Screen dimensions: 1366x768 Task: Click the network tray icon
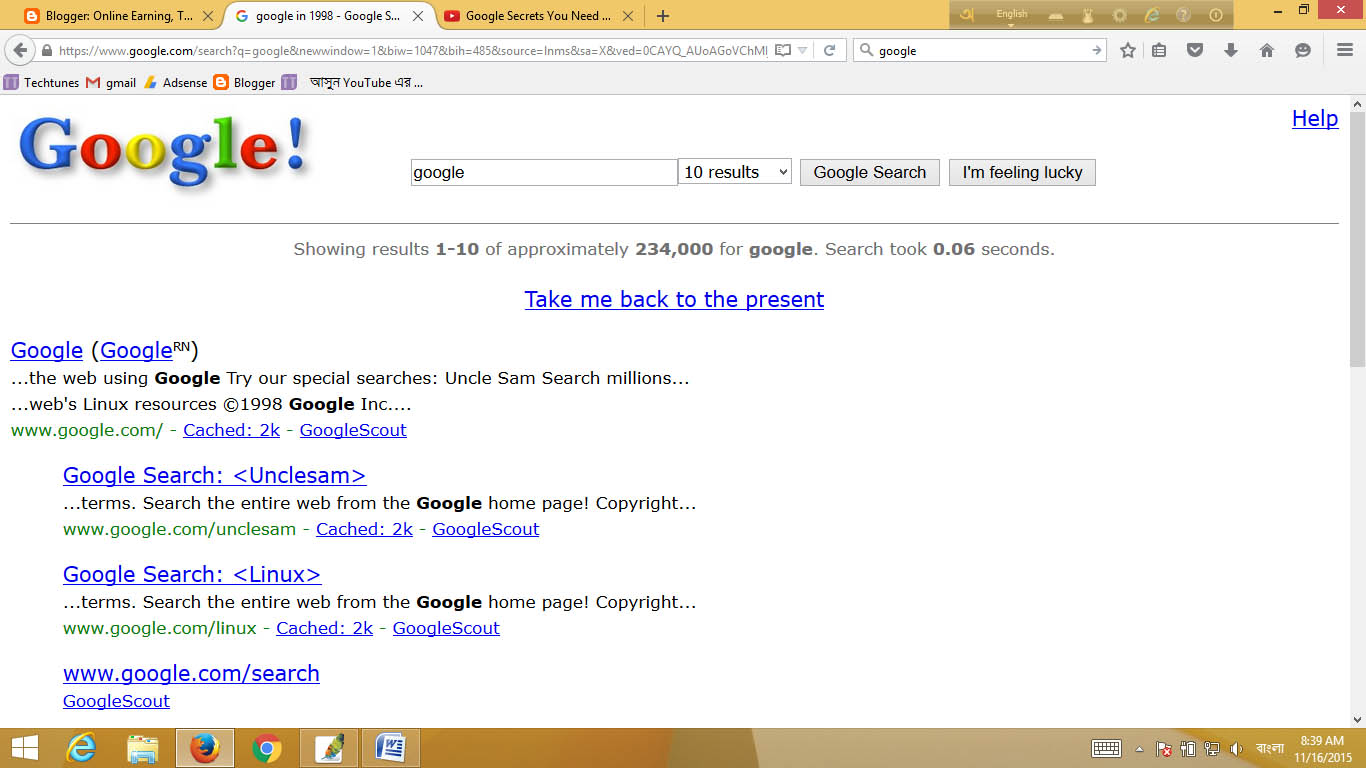click(1212, 748)
